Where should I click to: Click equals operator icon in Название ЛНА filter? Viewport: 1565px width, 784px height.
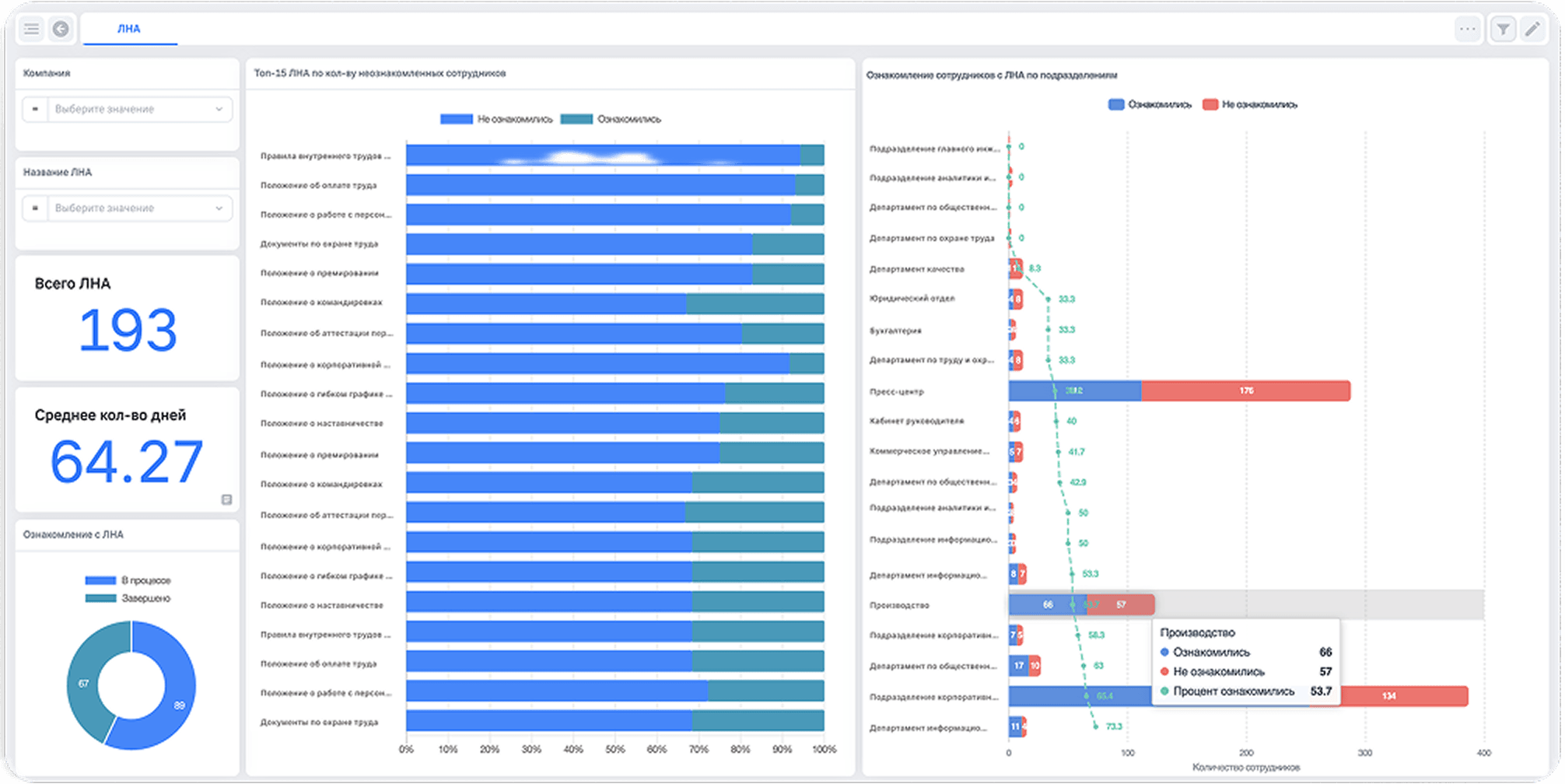pos(35,208)
